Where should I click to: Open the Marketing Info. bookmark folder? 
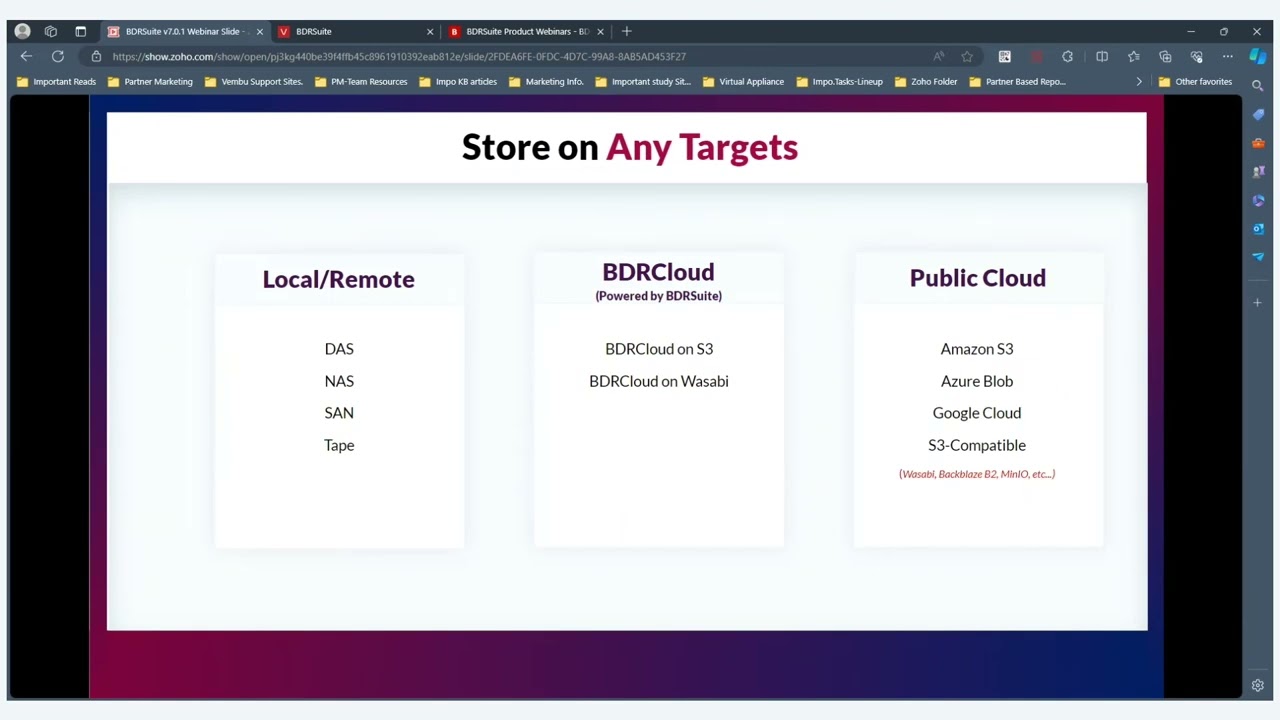point(546,82)
